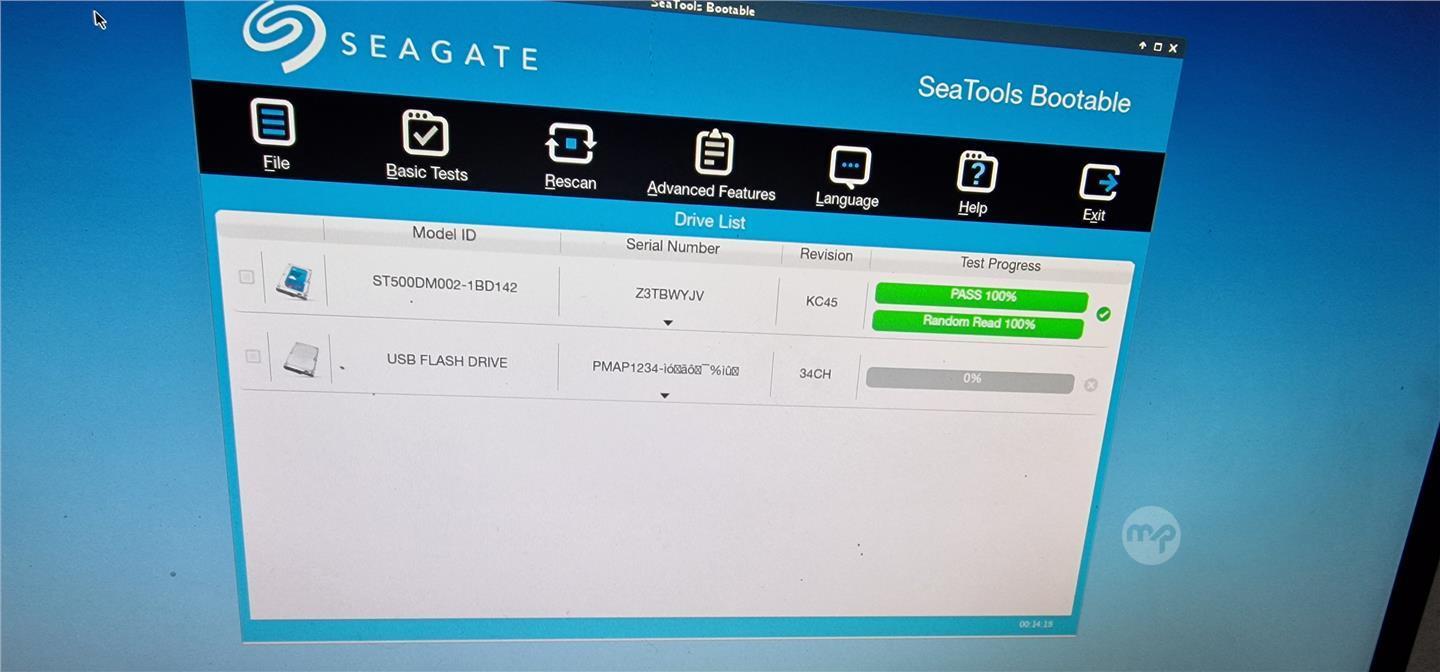Image resolution: width=1440 pixels, height=672 pixels.
Task: Open Advanced Features
Action: (x=713, y=153)
